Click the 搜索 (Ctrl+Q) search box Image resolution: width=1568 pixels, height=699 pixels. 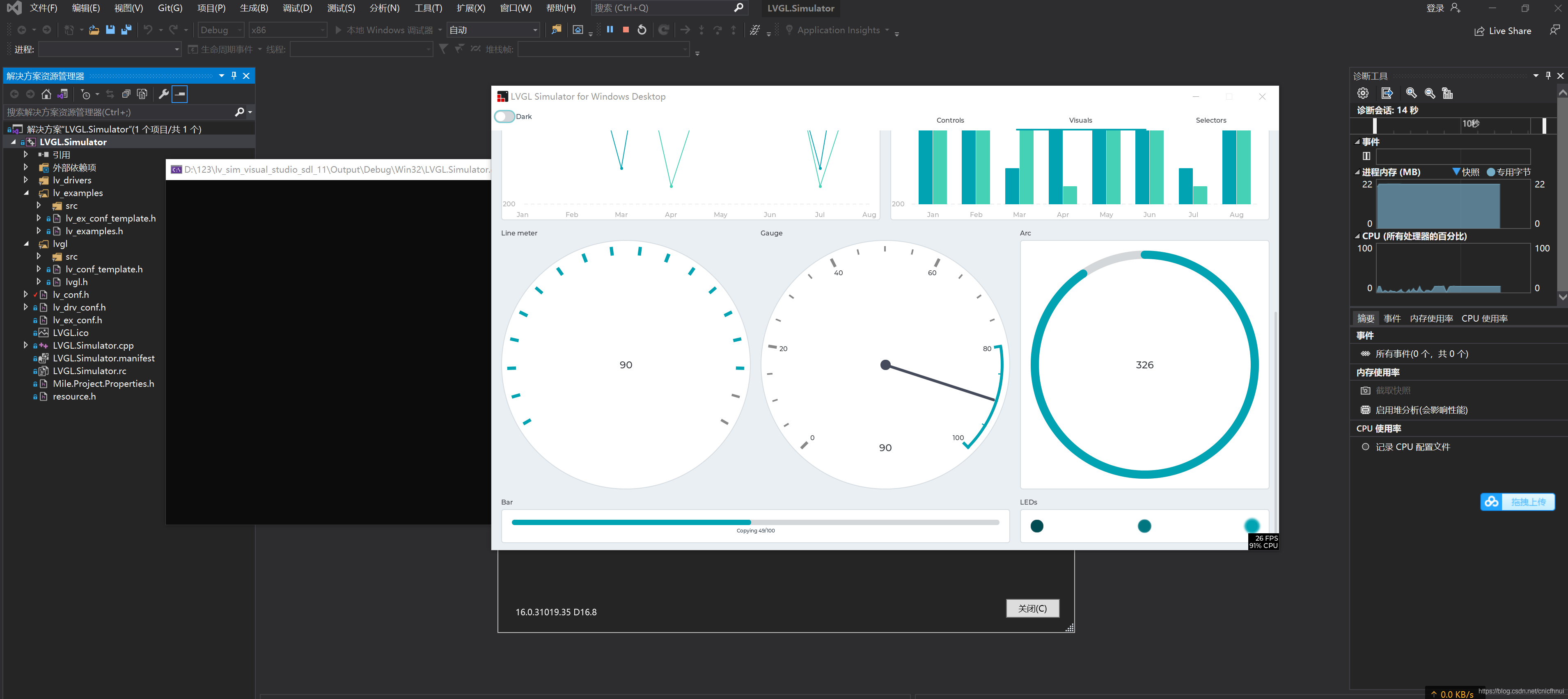pos(663,8)
